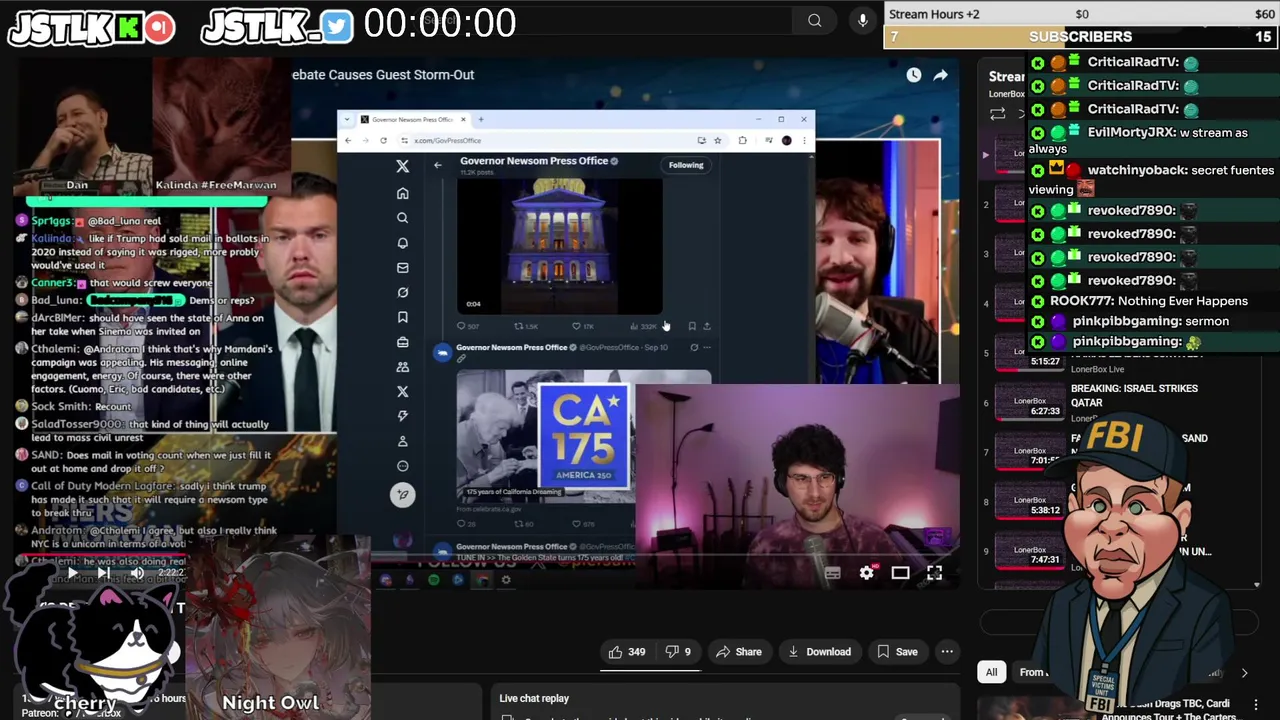Toggle theater mode on the player

coord(900,573)
